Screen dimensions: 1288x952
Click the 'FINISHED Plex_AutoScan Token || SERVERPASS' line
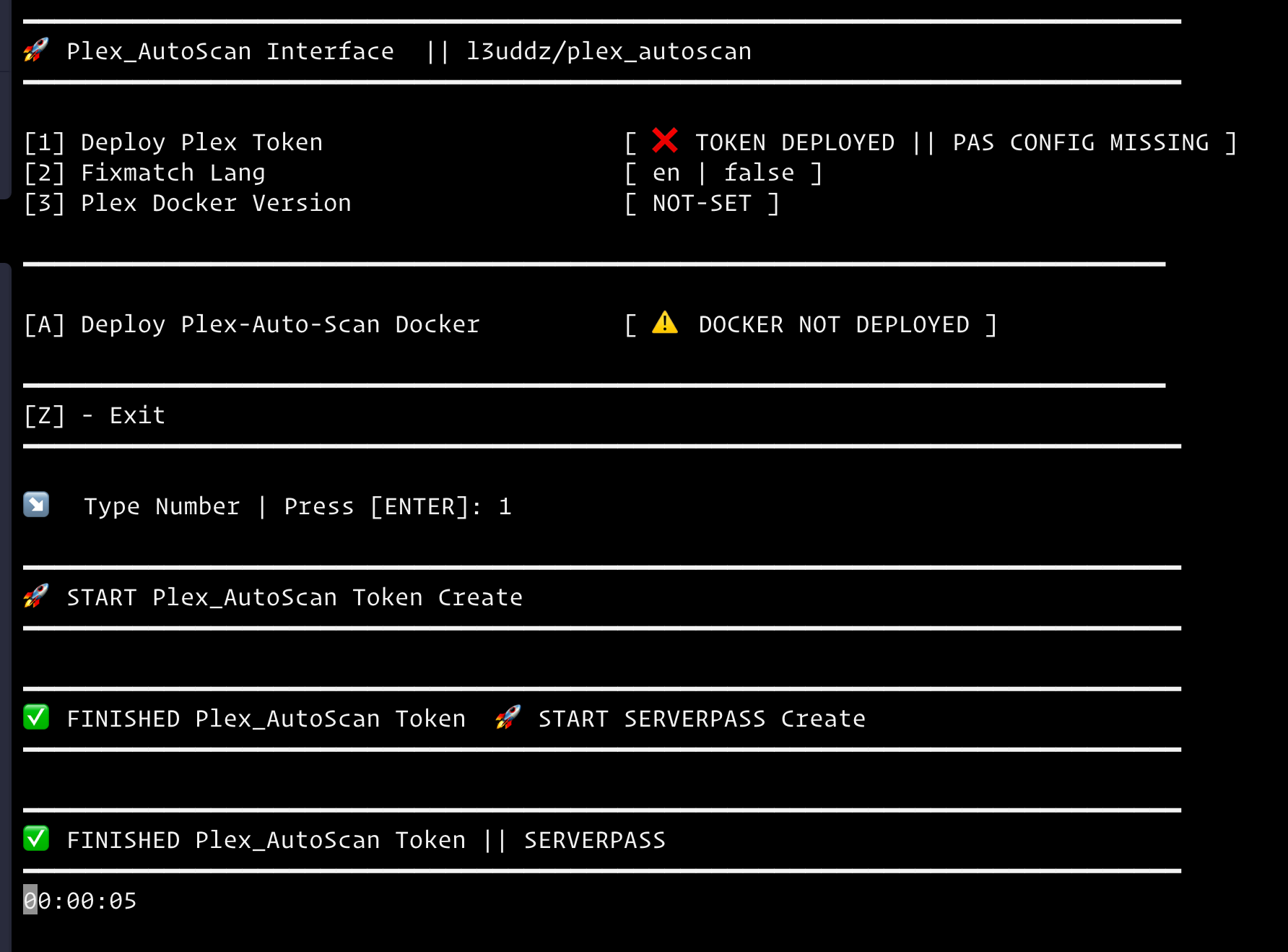tap(366, 840)
